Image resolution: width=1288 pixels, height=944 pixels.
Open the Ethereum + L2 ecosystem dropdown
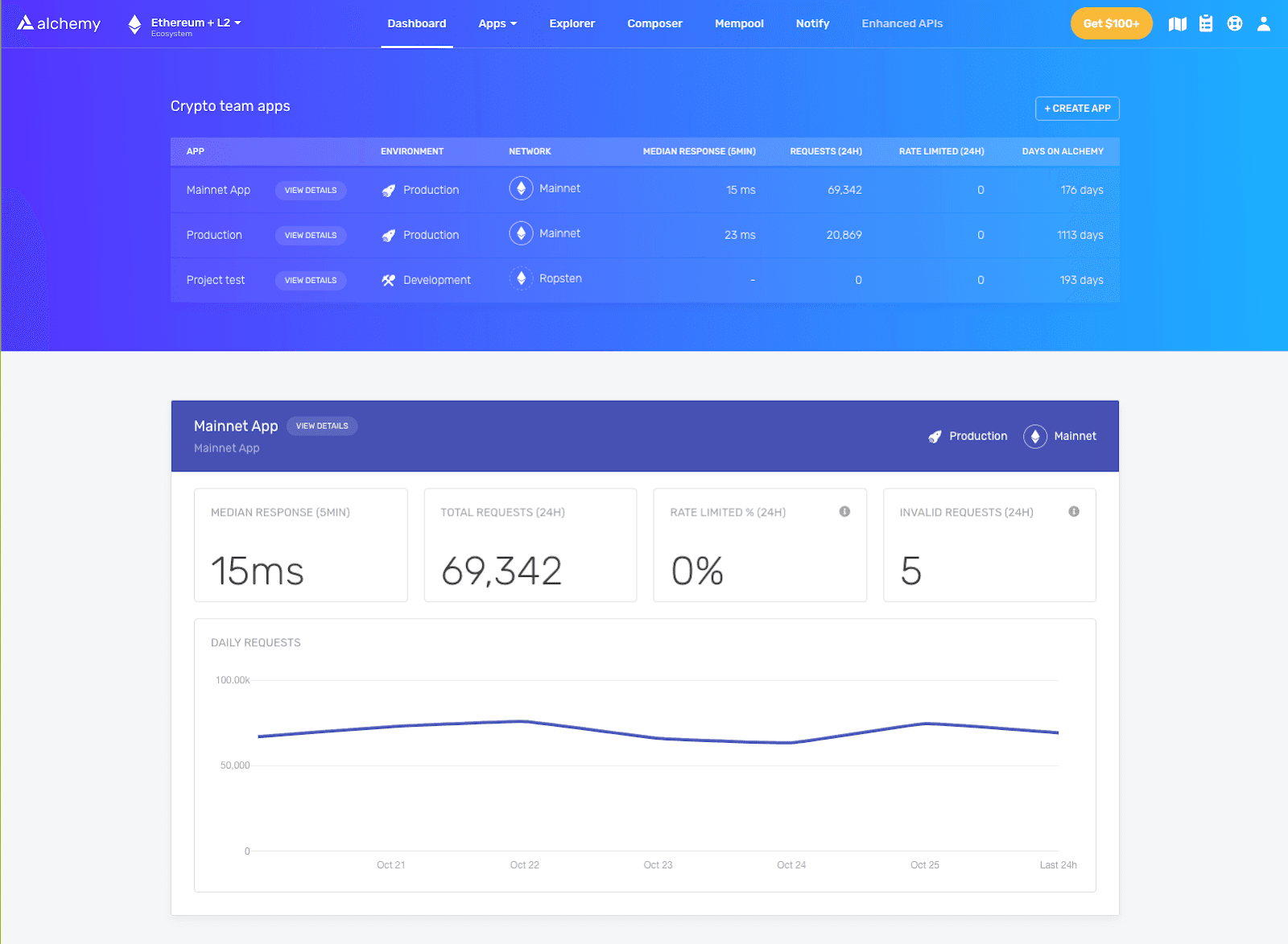coord(184,23)
